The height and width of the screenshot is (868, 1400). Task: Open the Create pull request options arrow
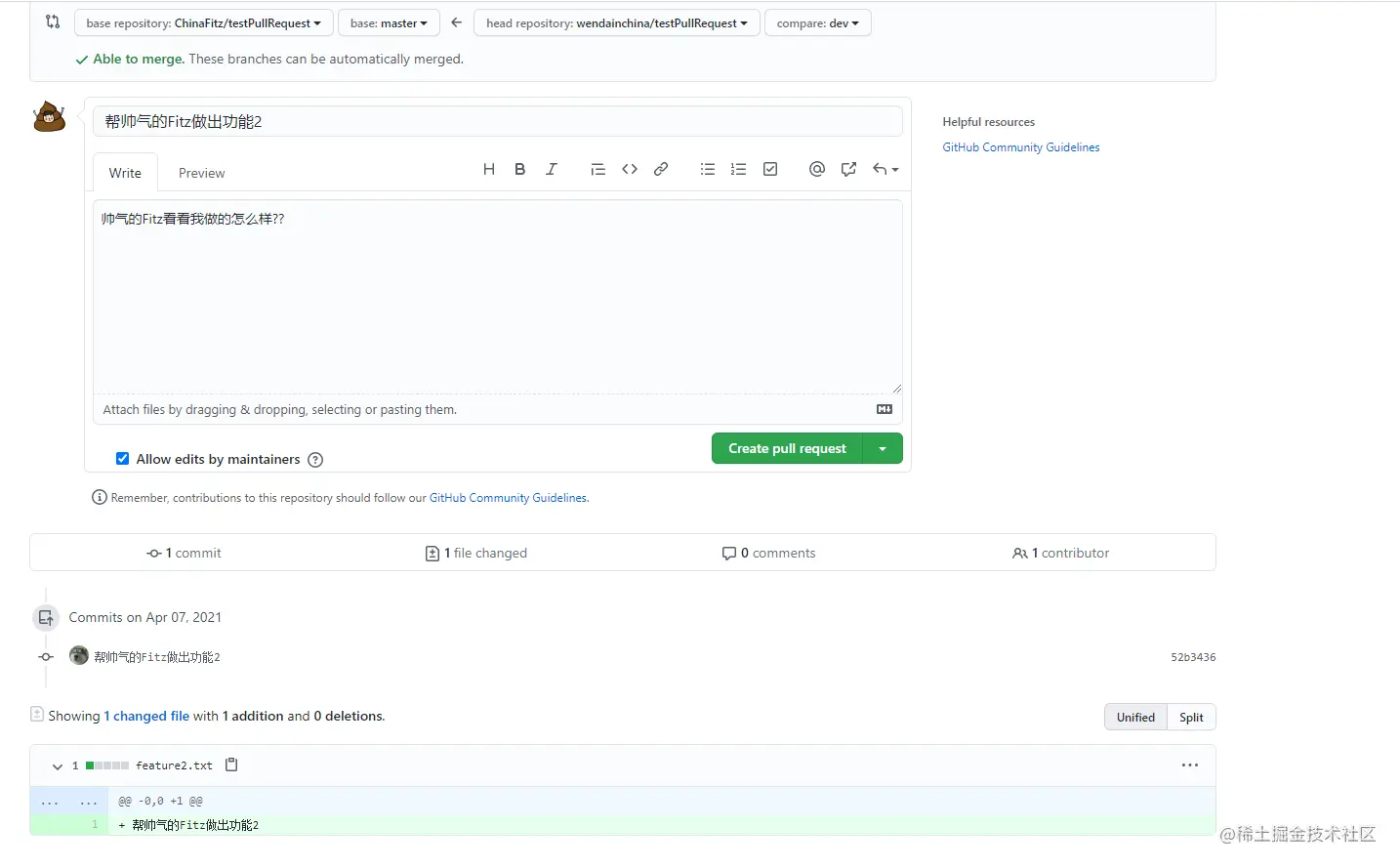click(883, 448)
